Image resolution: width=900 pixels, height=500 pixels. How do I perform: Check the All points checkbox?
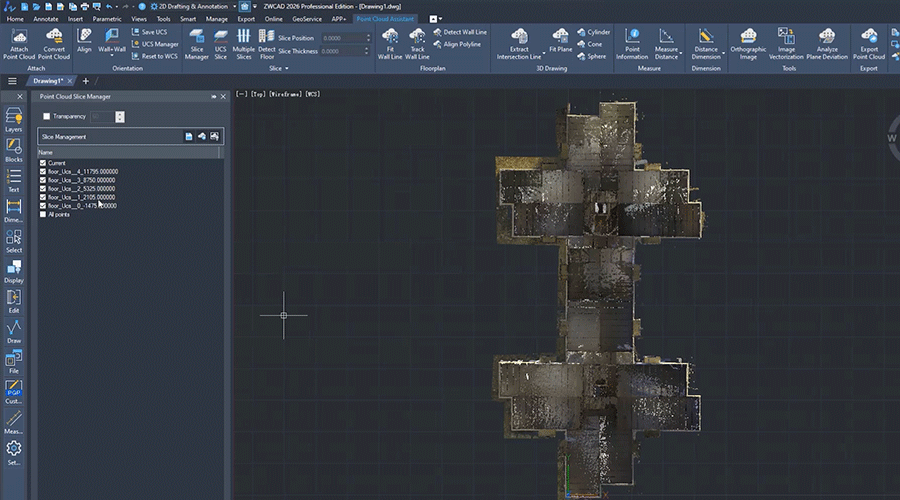click(x=42, y=214)
